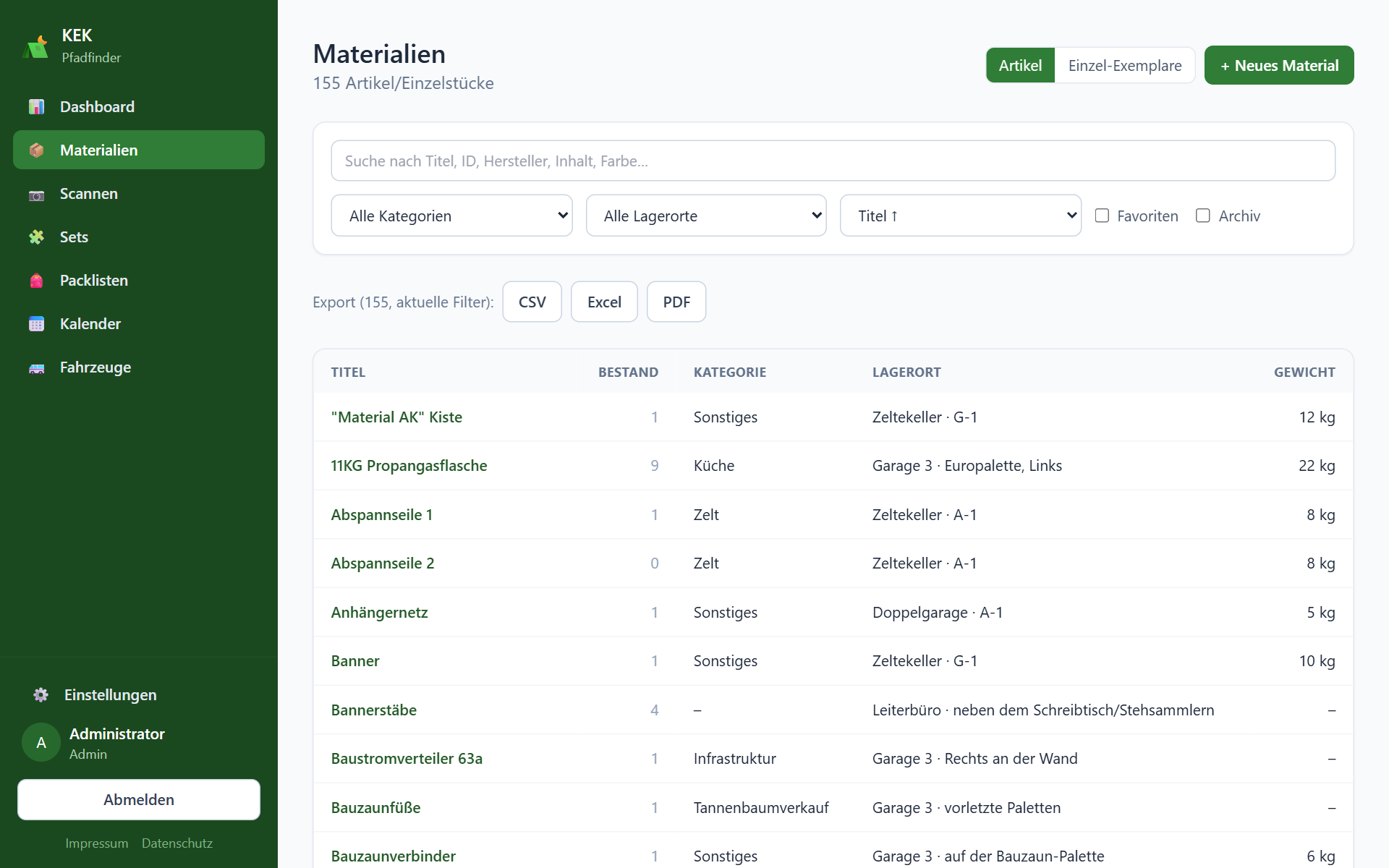Go to the Scannen page

point(139,194)
